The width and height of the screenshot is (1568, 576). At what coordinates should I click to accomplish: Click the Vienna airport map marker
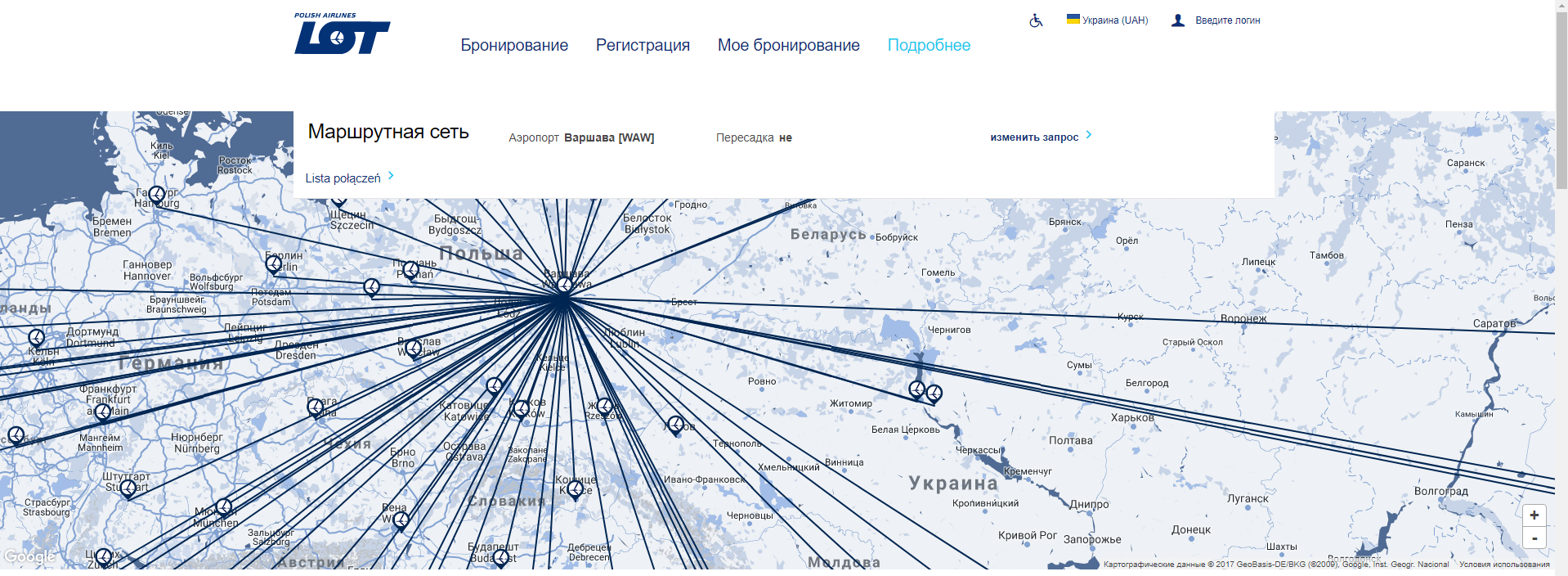coord(401,520)
